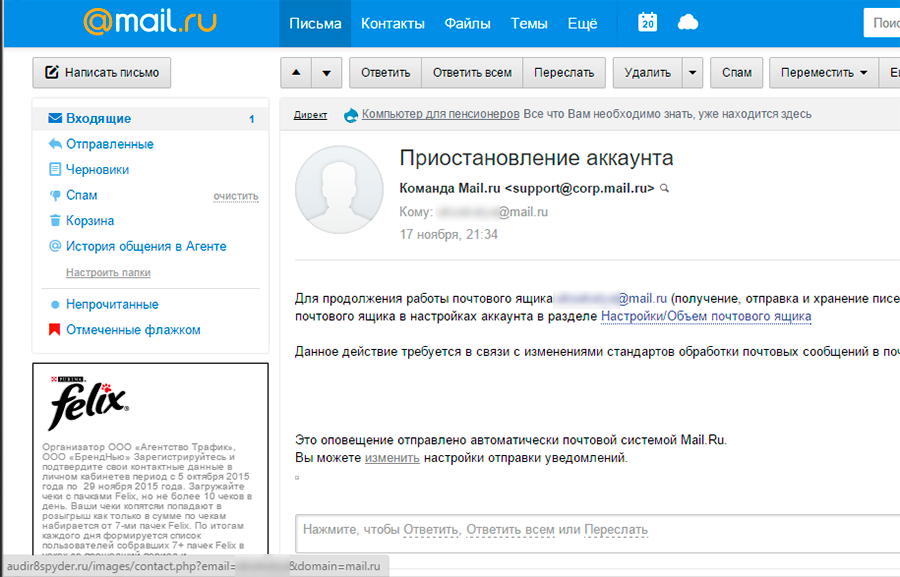This screenshot has height=577, width=900.
Task: Open Настройки/Объем почтового ящика link
Action: tap(706, 316)
